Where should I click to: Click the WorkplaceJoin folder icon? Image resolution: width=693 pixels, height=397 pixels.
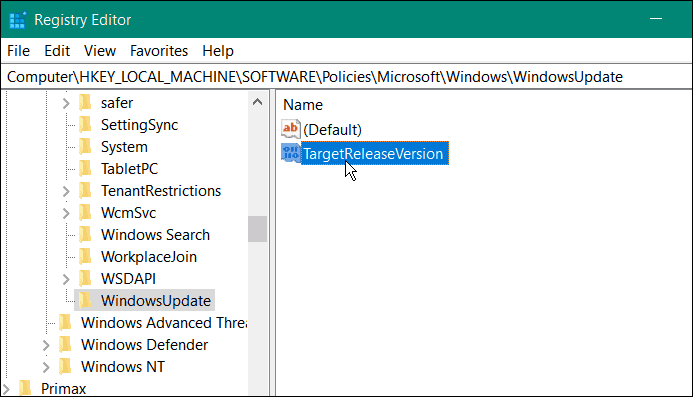(85, 257)
